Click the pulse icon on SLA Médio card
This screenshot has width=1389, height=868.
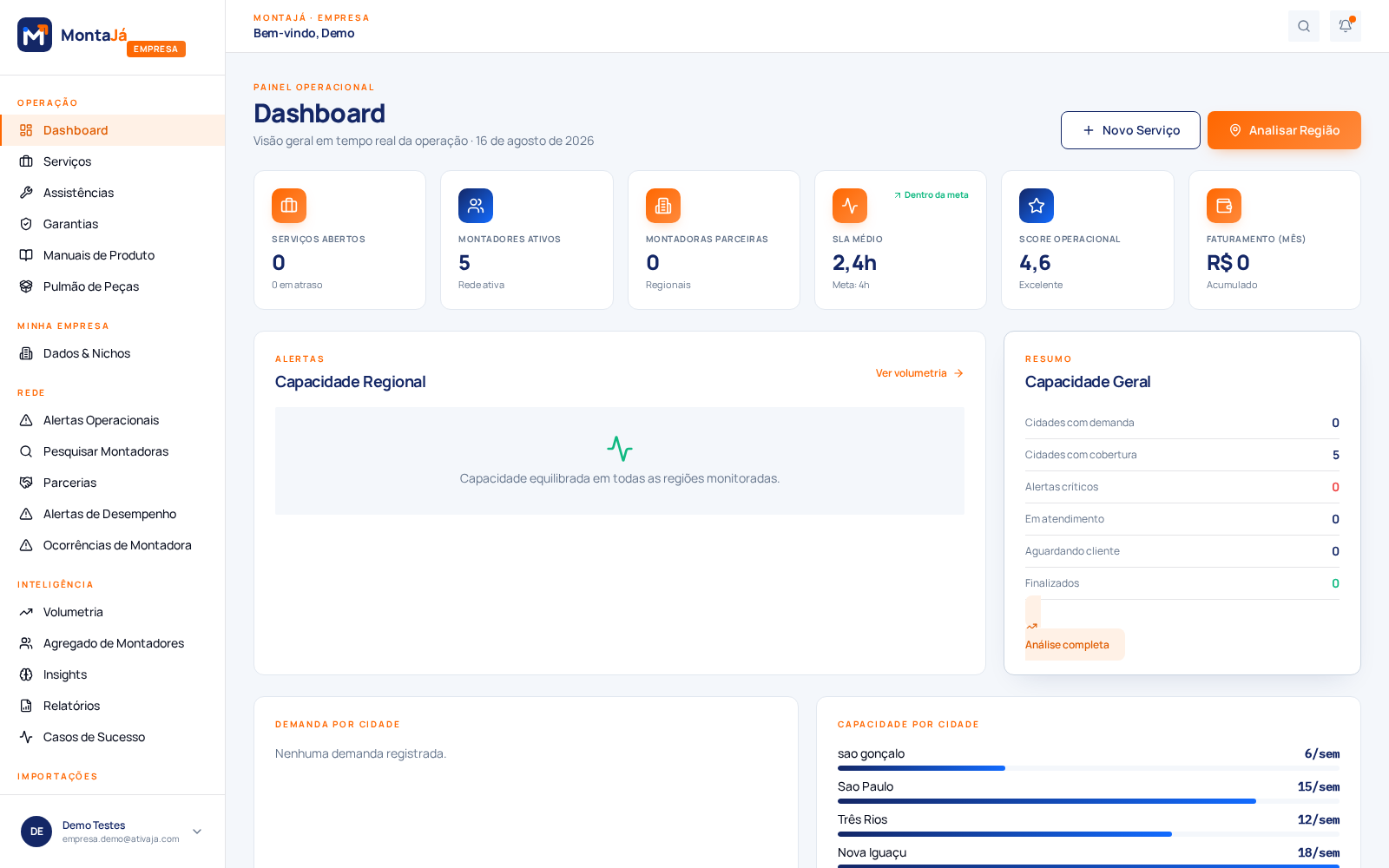pos(850,206)
